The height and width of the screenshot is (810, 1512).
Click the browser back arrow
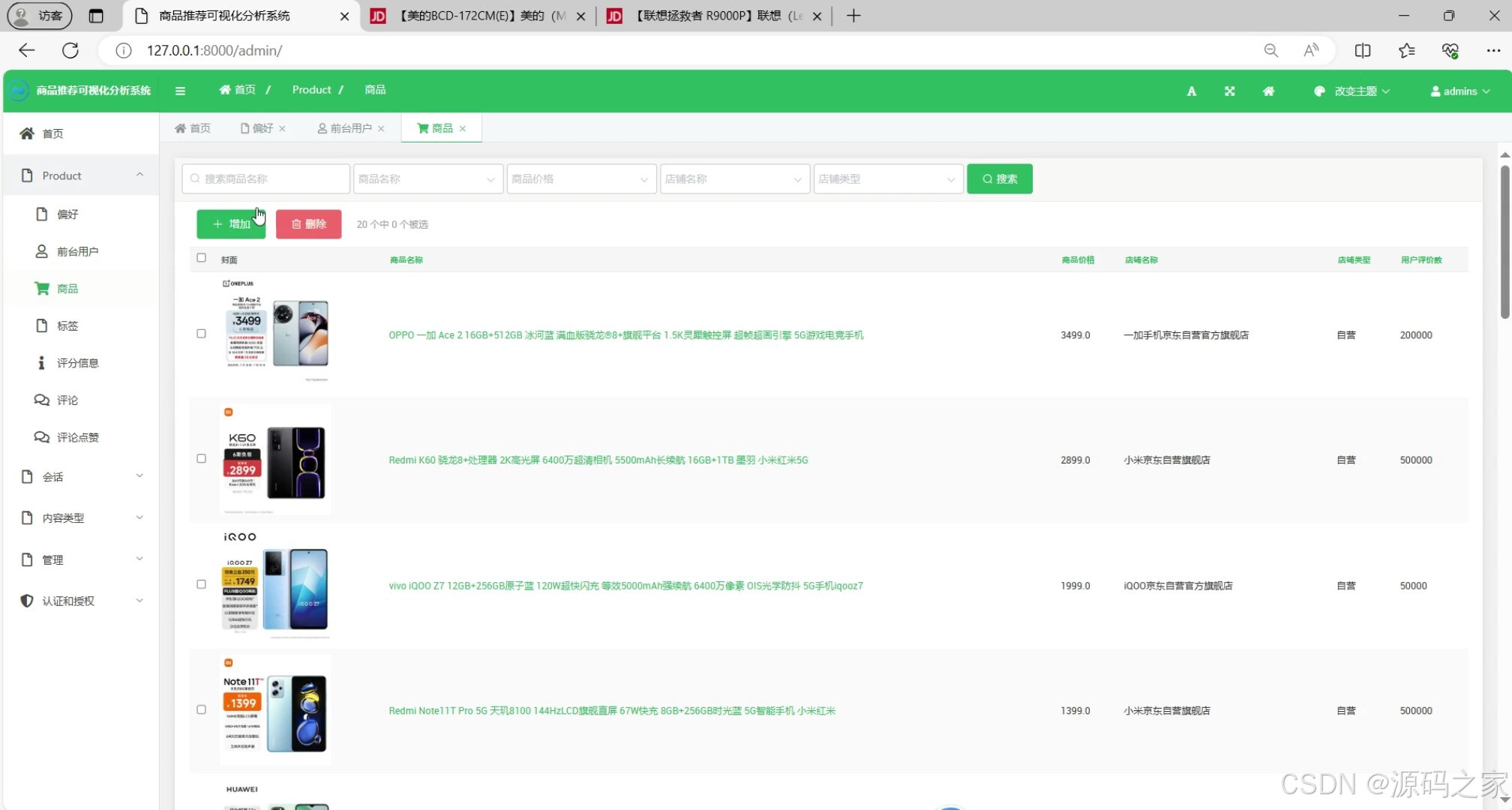(27, 50)
